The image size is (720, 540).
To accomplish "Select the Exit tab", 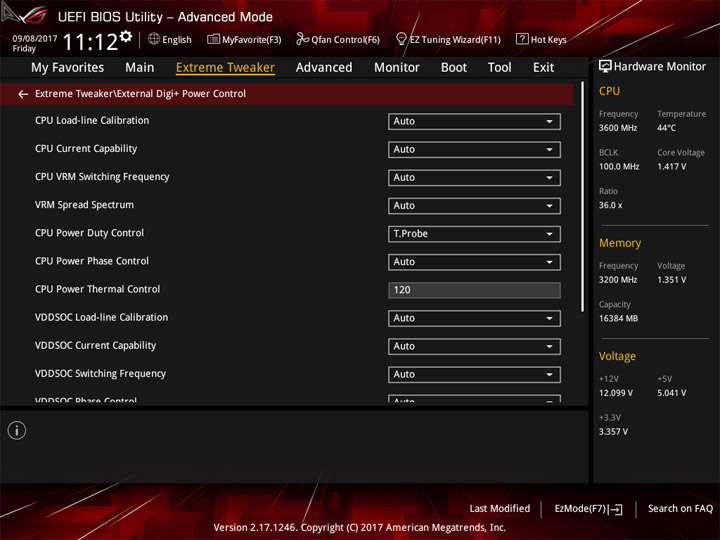I will coord(543,68).
